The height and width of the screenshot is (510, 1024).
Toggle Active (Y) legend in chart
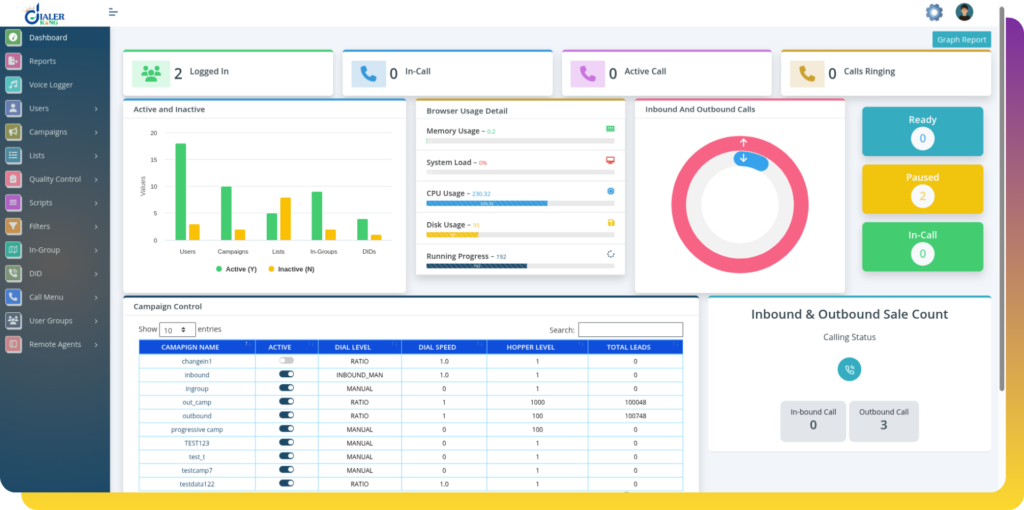pos(236,269)
